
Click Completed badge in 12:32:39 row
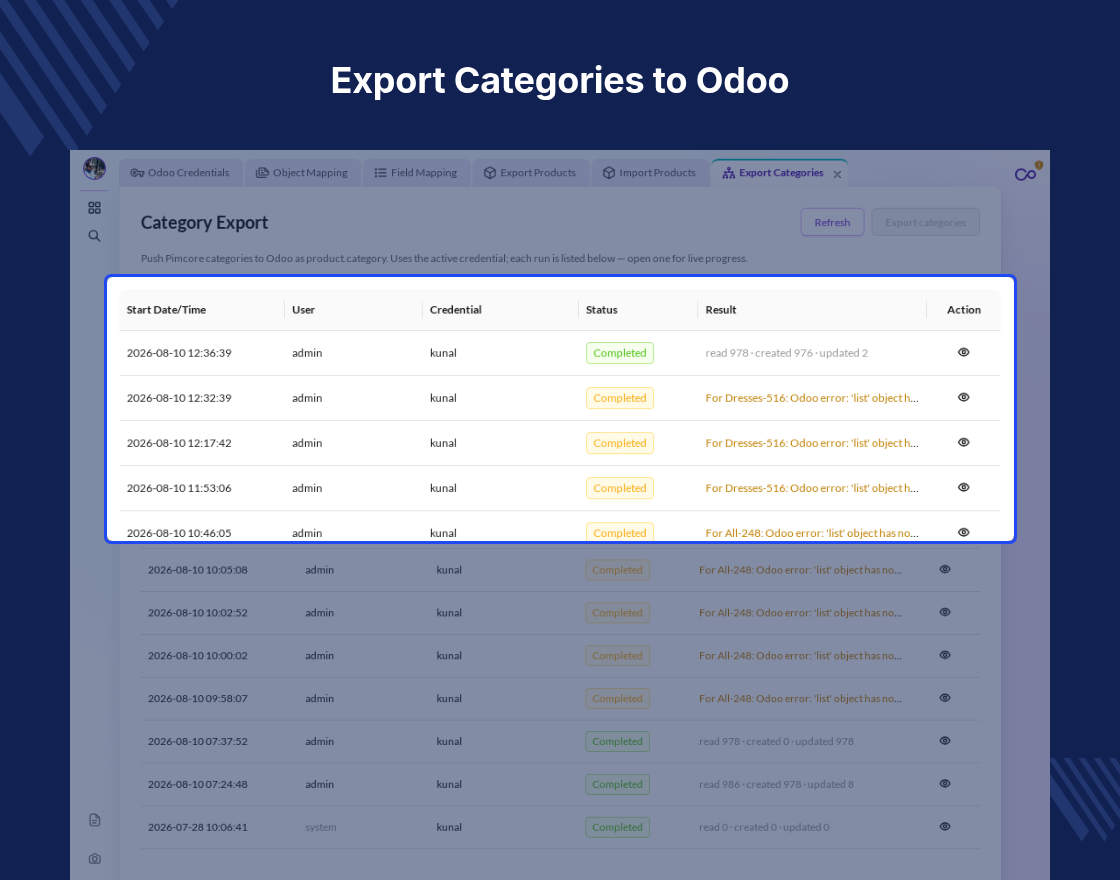pos(620,398)
